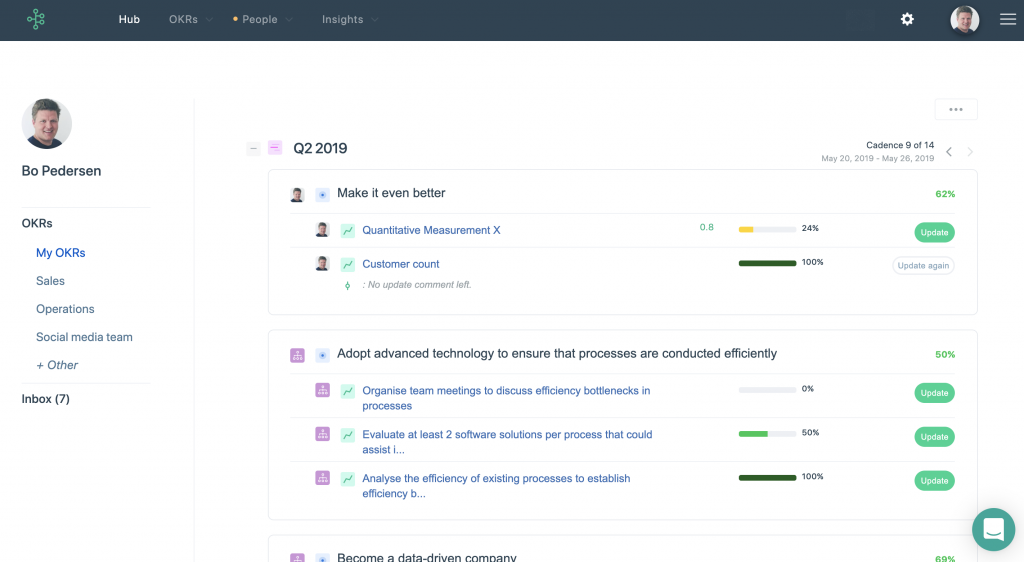1024x562 pixels.
Task: Click key result chart icon for Customer count
Action: pos(347,264)
